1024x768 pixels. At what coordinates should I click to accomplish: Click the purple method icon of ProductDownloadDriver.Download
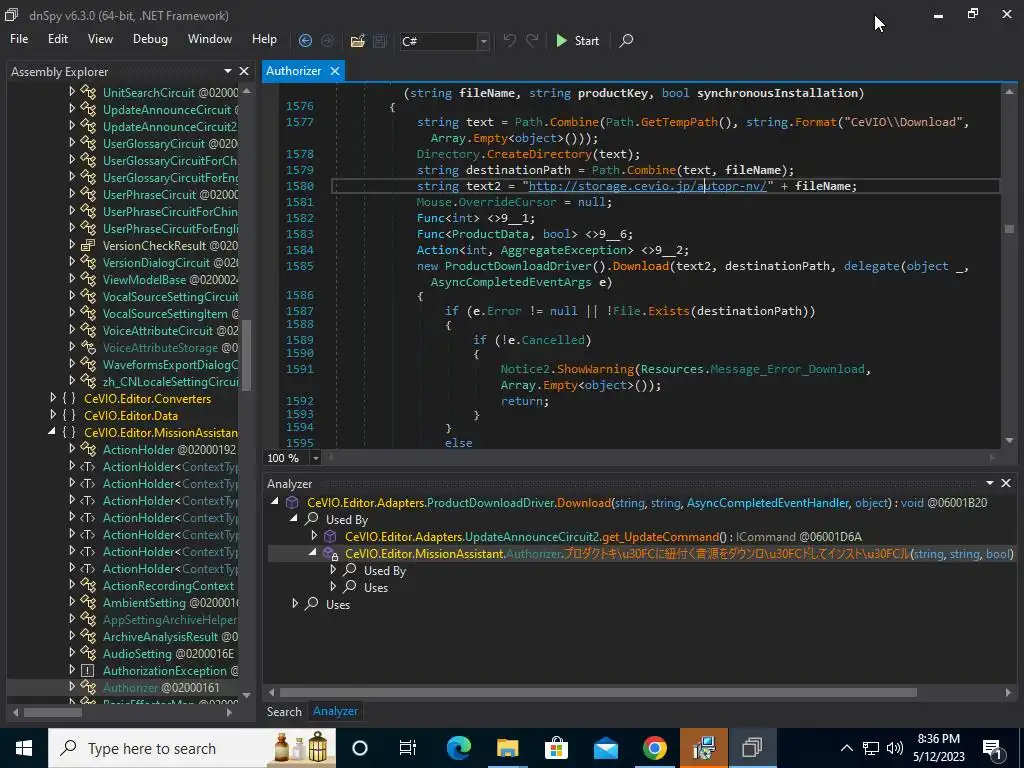pyautogui.click(x=293, y=502)
